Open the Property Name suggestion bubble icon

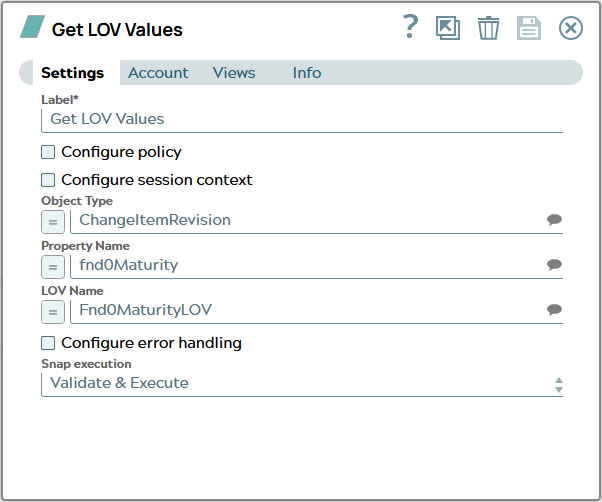554,265
